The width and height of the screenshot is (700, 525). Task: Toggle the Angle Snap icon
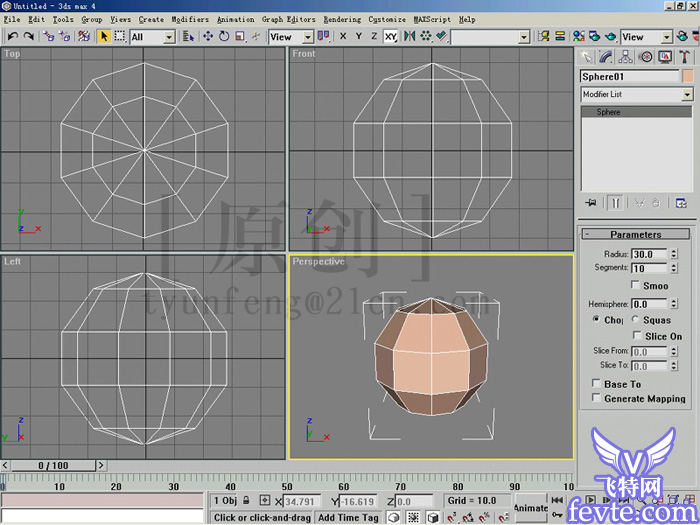468,517
